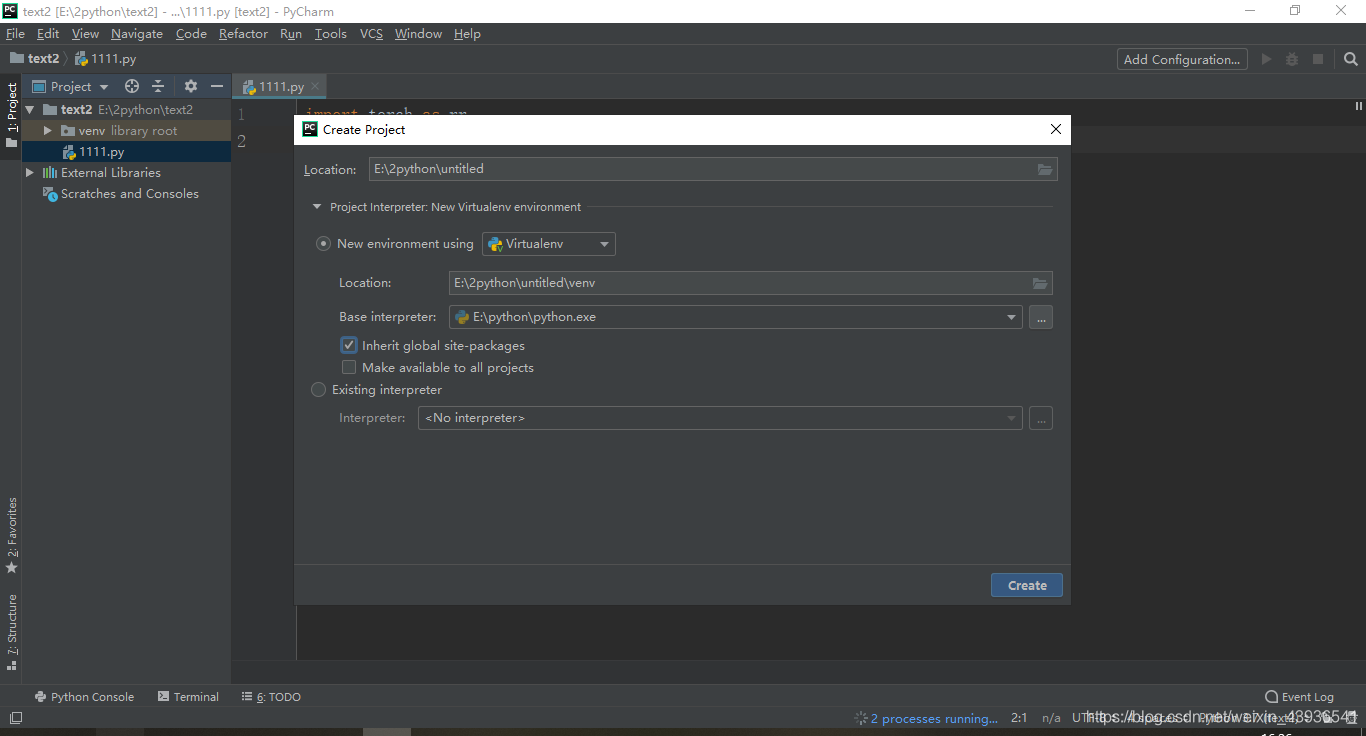Image resolution: width=1366 pixels, height=736 pixels.
Task: Click the text2 folder breadcrumb in navigation bar
Action: (x=35, y=59)
